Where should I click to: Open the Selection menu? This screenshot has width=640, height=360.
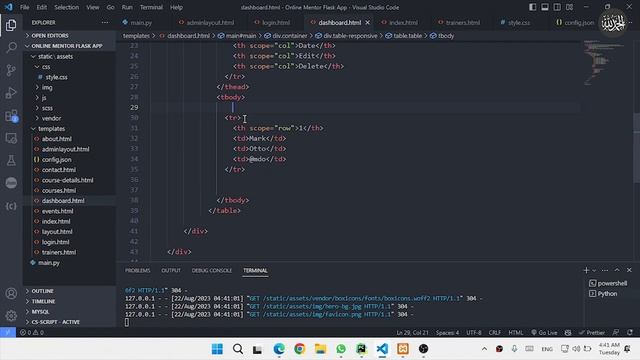(x=67, y=7)
